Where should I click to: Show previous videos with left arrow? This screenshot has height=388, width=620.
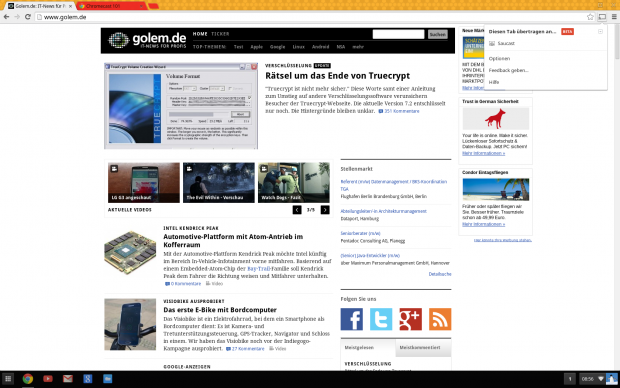coord(297,210)
